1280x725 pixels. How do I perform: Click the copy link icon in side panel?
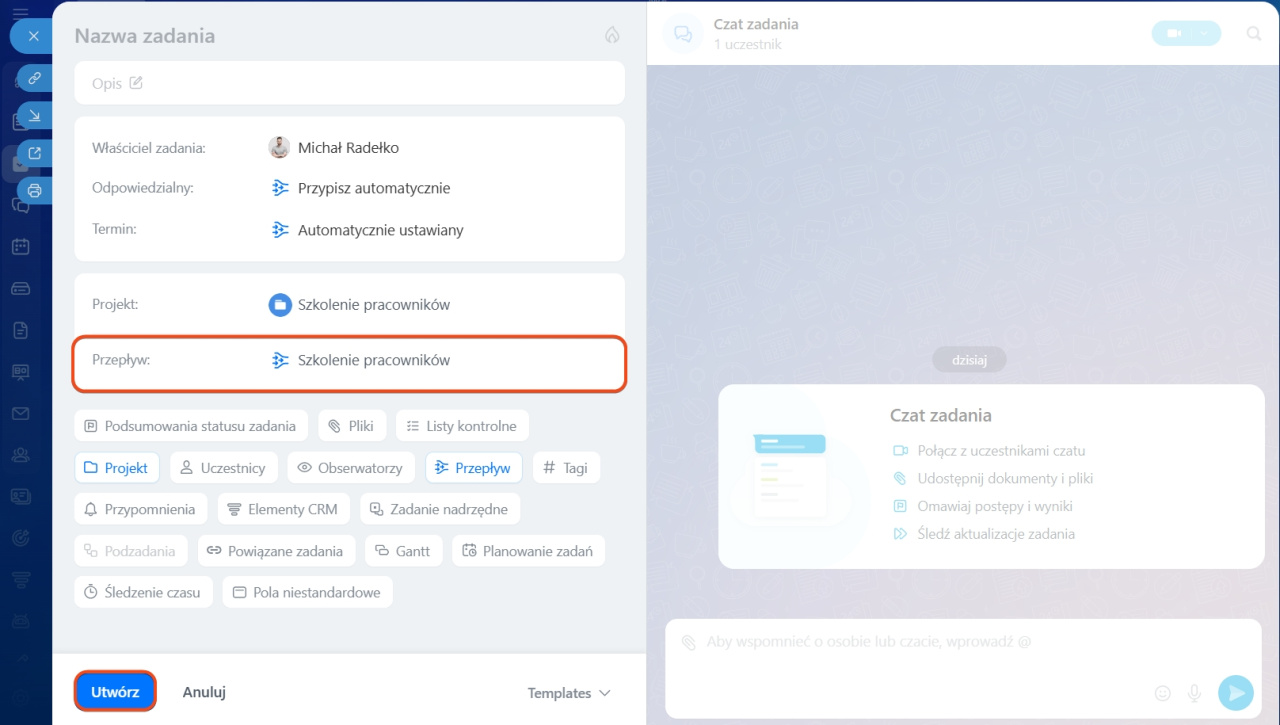(x=35, y=77)
